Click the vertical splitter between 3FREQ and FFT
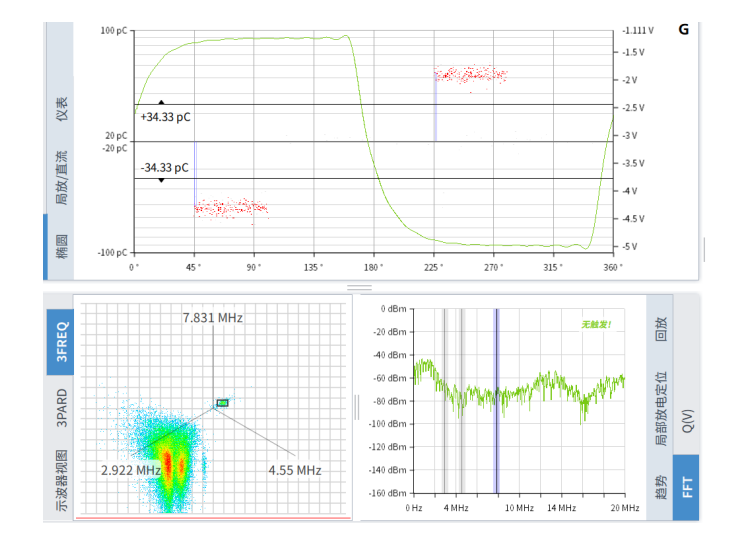Image resolution: width=735 pixels, height=551 pixels. 355,406
